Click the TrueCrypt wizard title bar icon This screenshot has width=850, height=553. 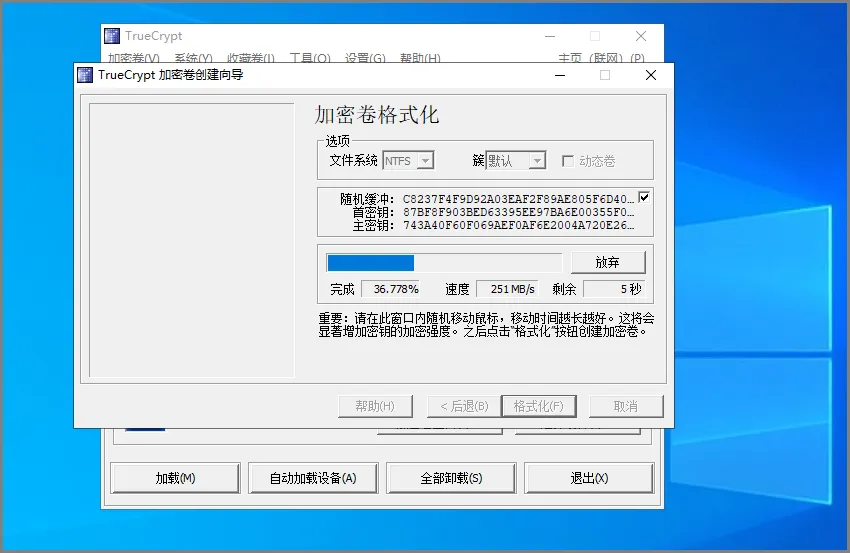(x=85, y=75)
